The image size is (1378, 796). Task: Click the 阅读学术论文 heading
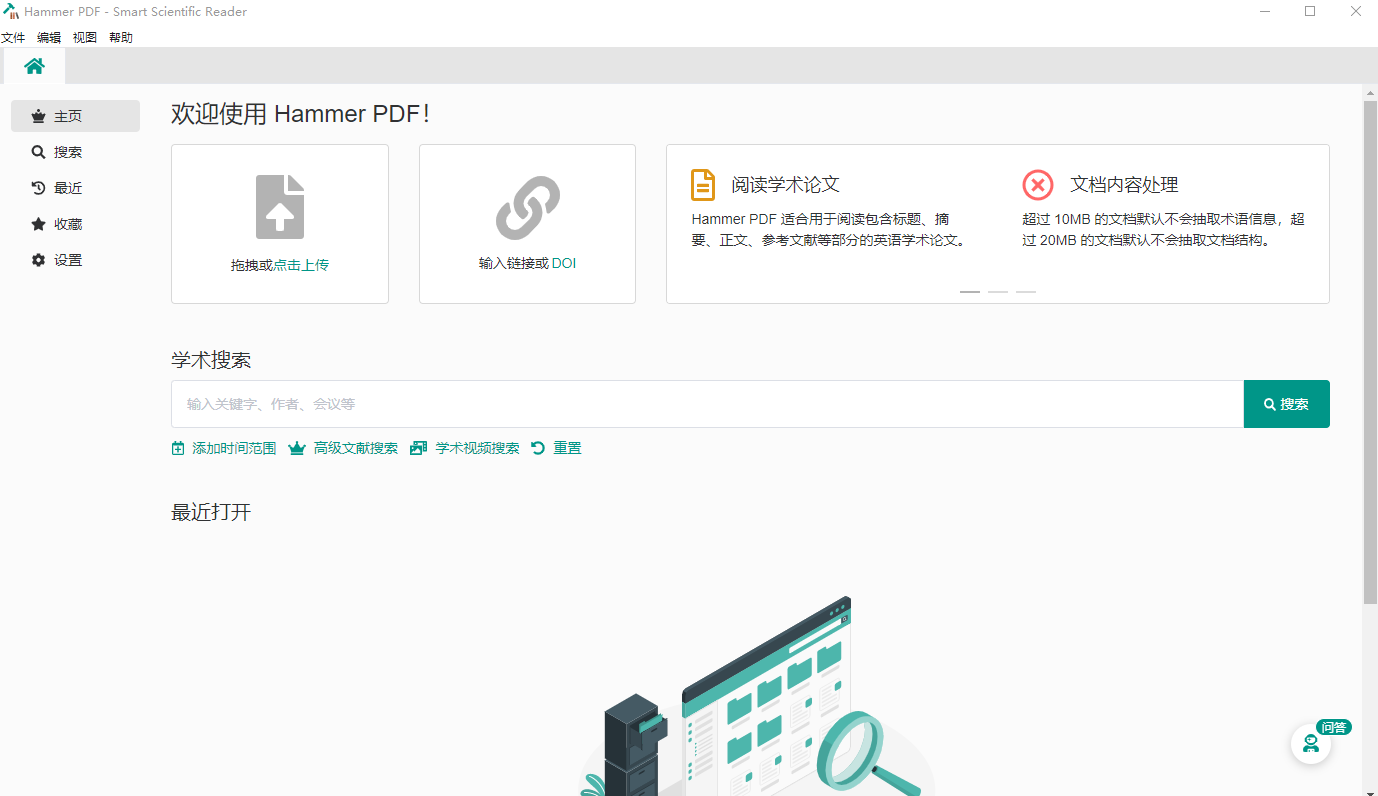(x=785, y=185)
